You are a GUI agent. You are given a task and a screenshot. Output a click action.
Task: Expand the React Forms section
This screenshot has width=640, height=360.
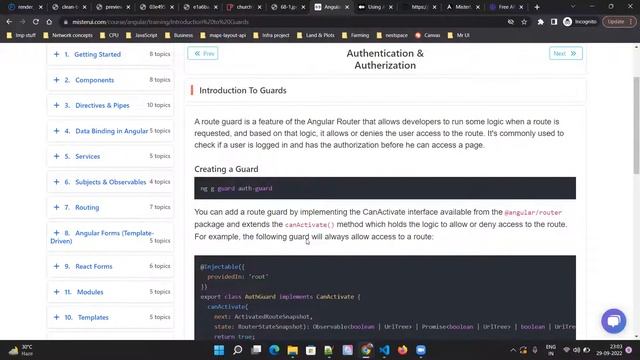(110, 266)
